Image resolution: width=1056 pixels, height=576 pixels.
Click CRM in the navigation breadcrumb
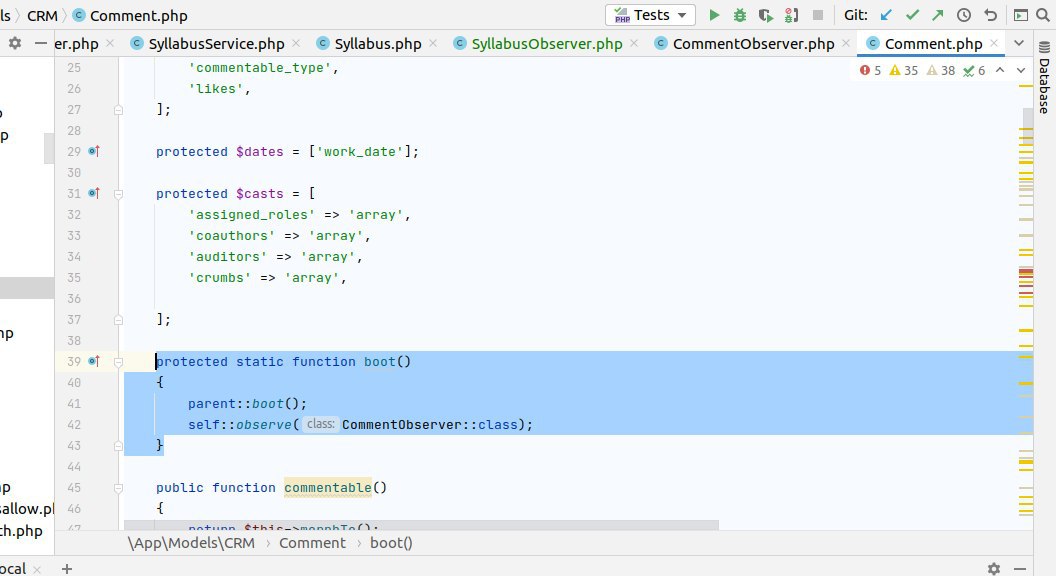point(42,15)
